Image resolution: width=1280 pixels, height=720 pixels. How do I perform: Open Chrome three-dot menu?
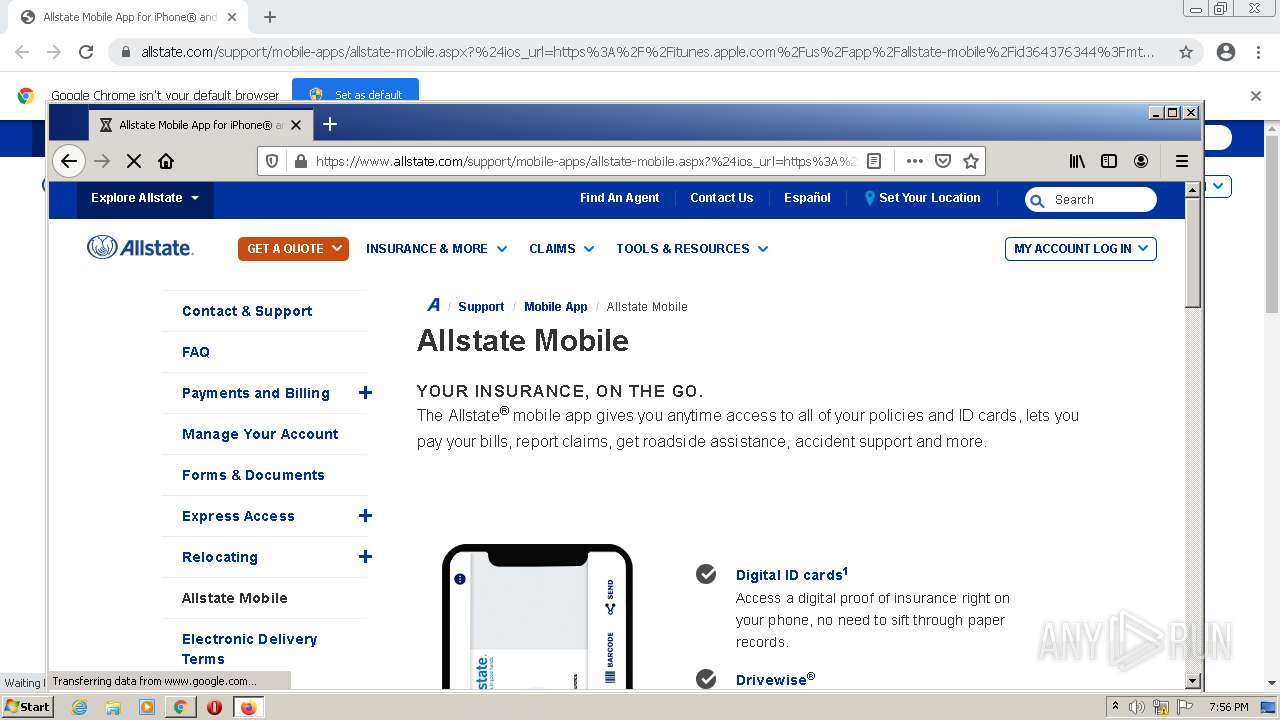click(1258, 52)
